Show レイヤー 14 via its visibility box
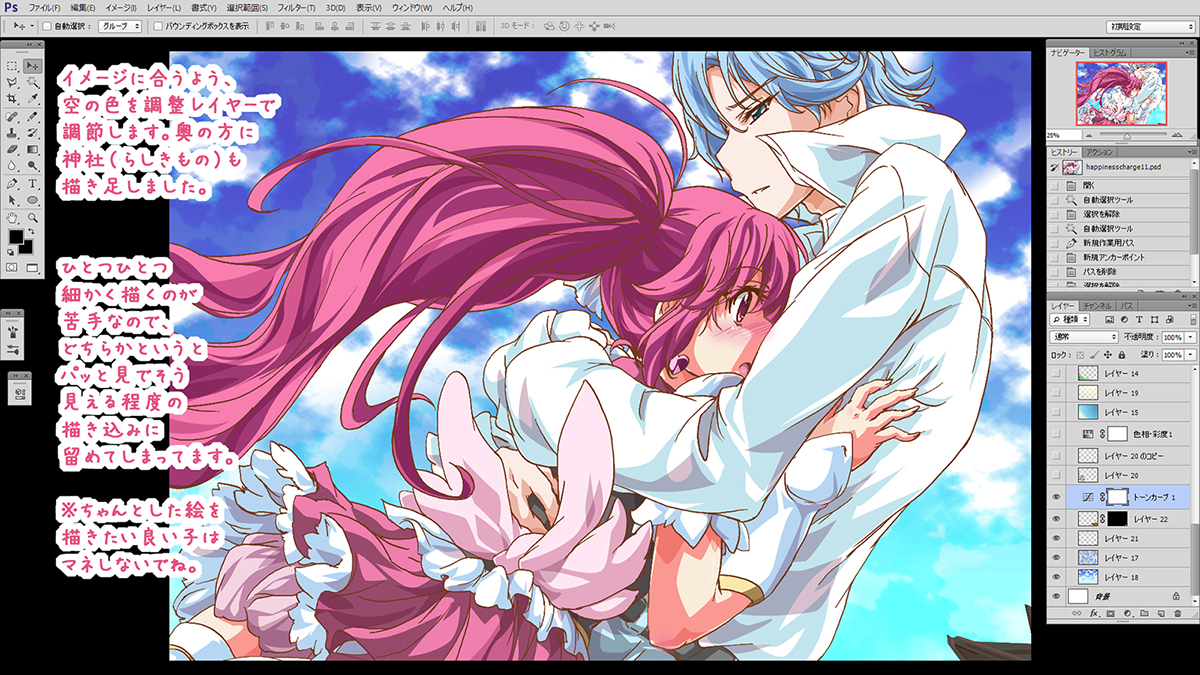 pos(1056,373)
